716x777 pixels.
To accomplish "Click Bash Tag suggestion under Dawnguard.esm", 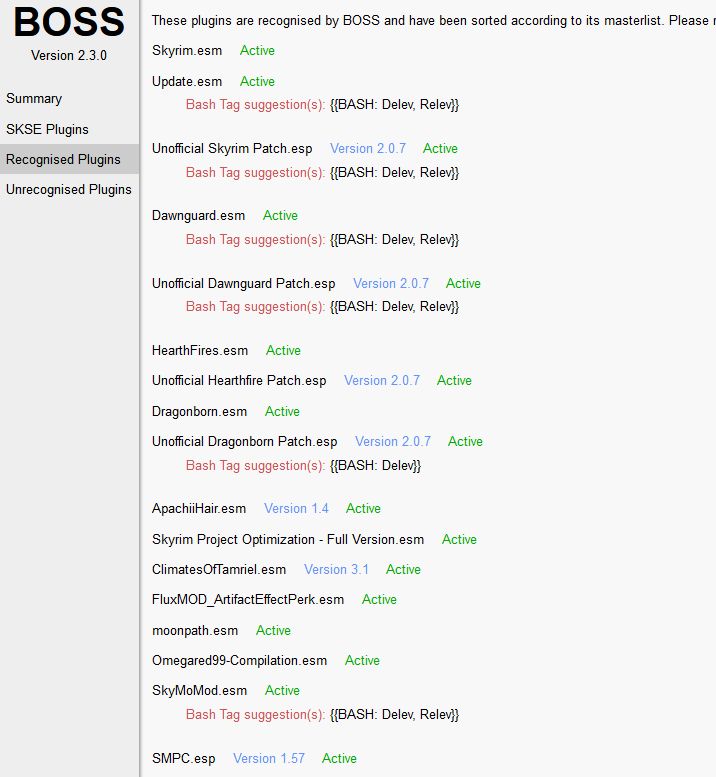I will 322,240.
